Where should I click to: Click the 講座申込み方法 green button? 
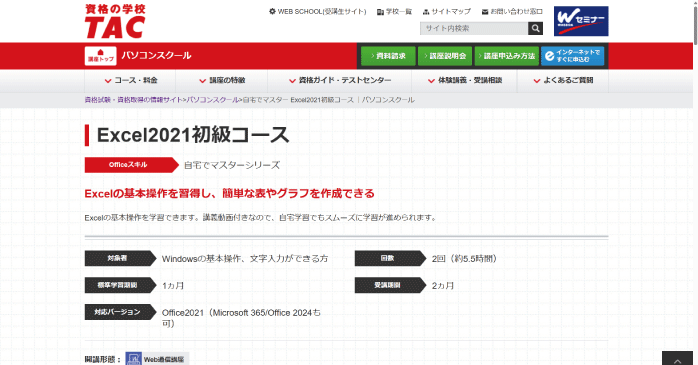coord(507,56)
